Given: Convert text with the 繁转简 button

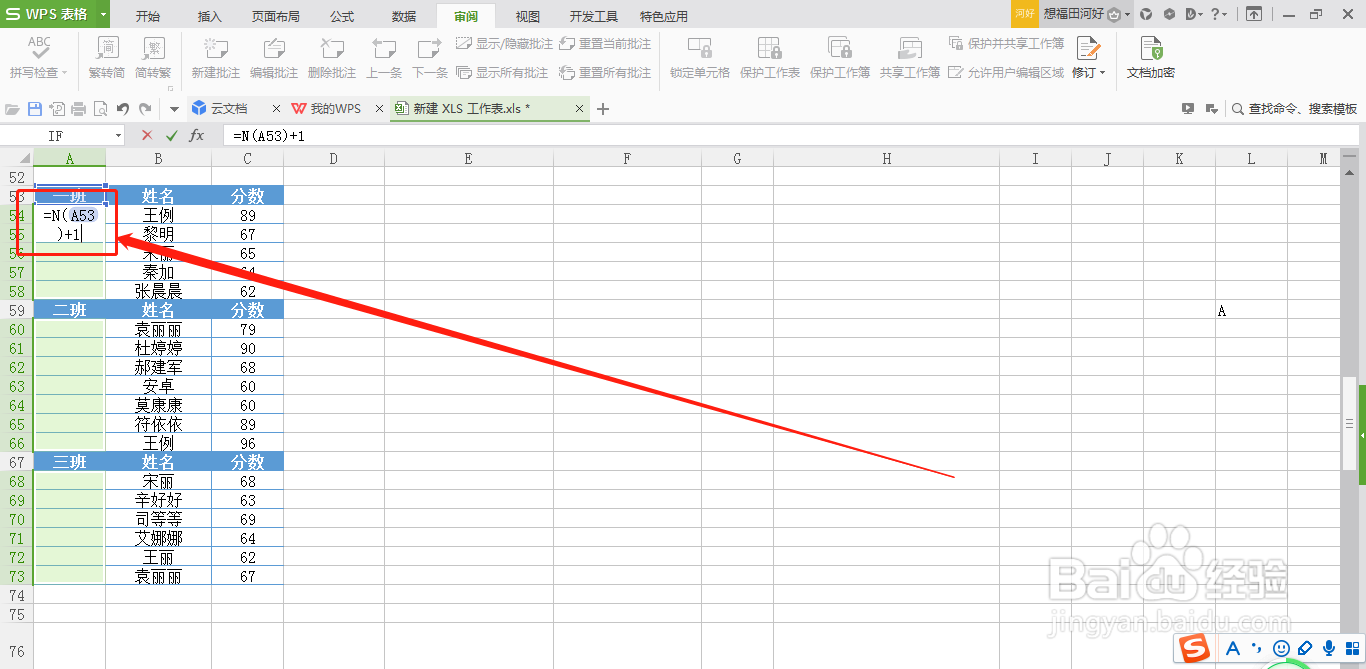Looking at the screenshot, I should pos(107,57).
